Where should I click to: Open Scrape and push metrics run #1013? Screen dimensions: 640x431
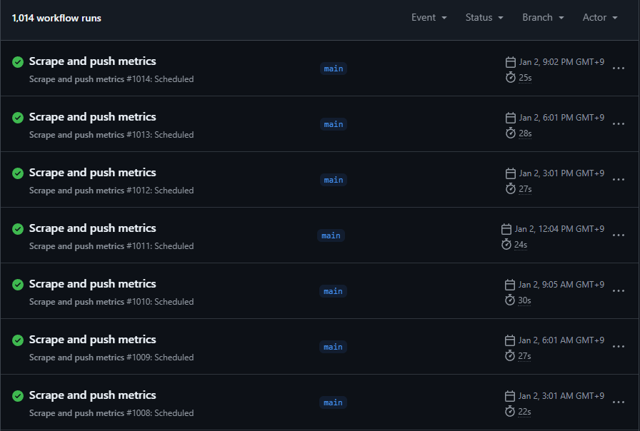(92, 117)
